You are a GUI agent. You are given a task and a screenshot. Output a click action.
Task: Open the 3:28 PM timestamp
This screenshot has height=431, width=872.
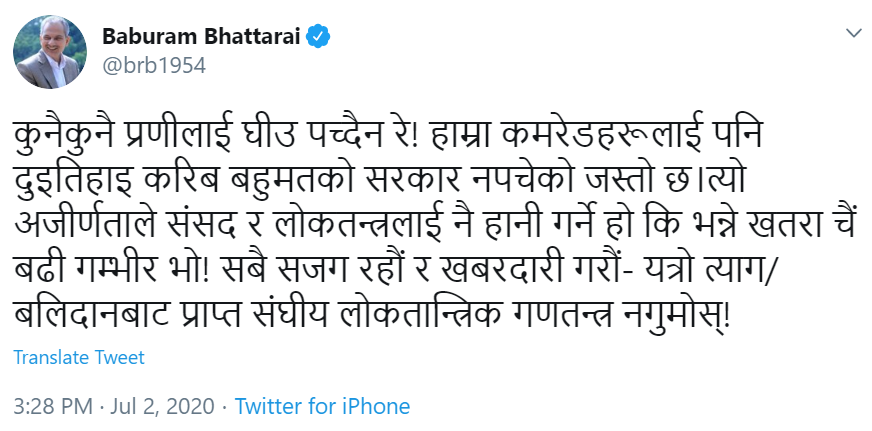click(51, 407)
